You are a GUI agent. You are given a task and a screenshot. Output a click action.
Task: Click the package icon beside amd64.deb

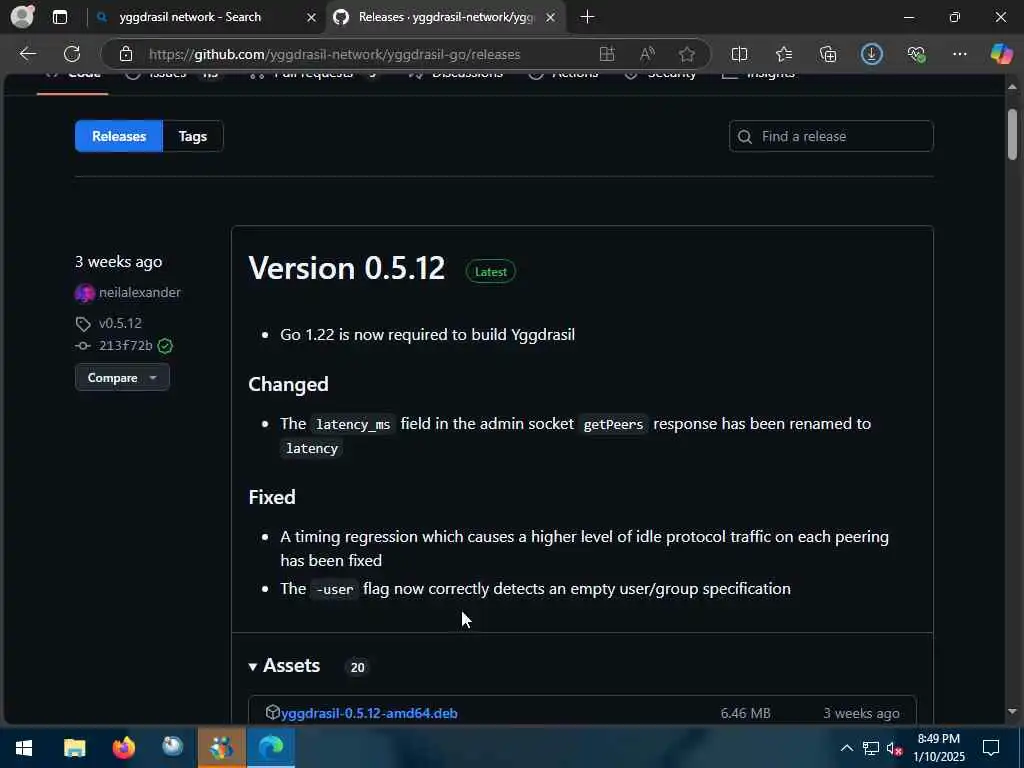[272, 712]
